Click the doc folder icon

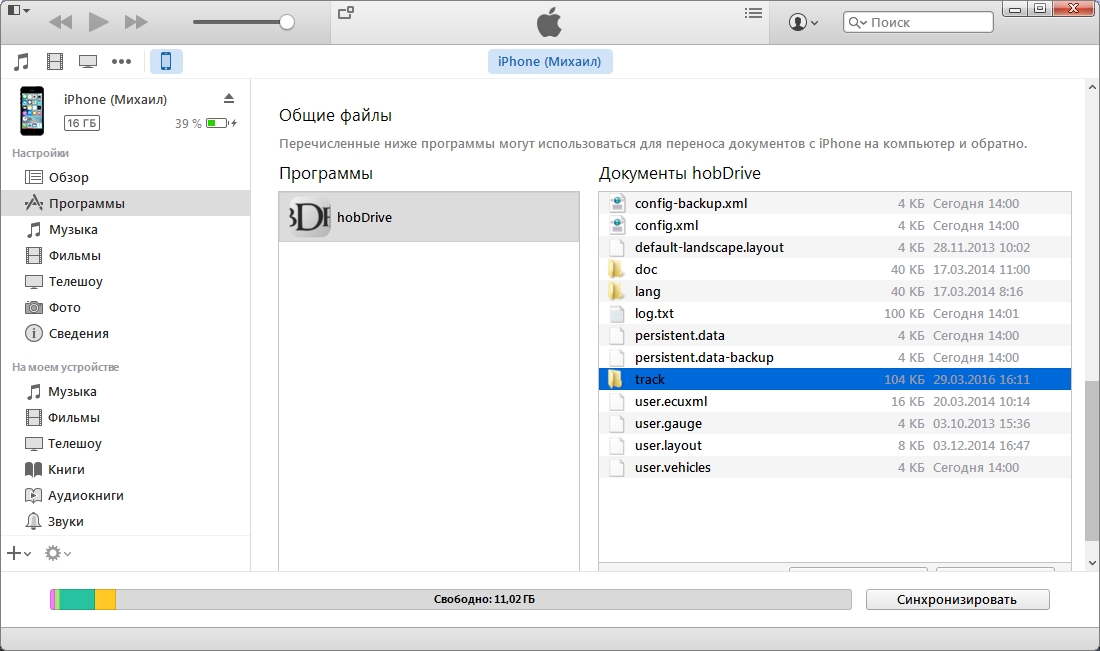click(616, 269)
